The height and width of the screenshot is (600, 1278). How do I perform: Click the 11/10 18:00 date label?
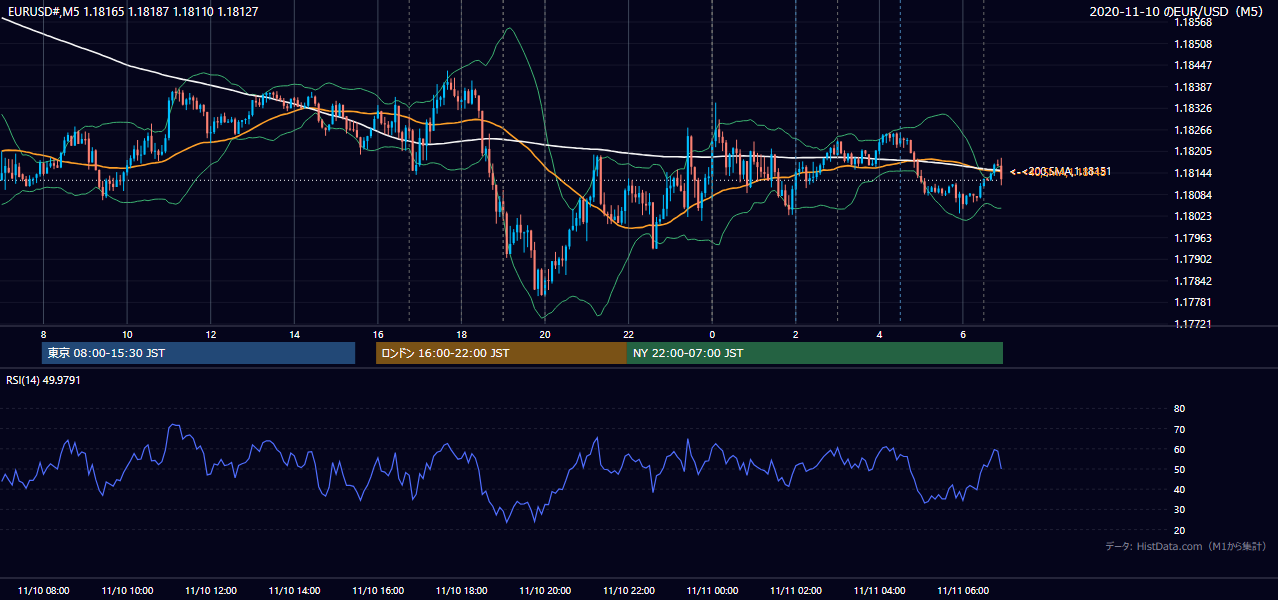[x=461, y=591]
